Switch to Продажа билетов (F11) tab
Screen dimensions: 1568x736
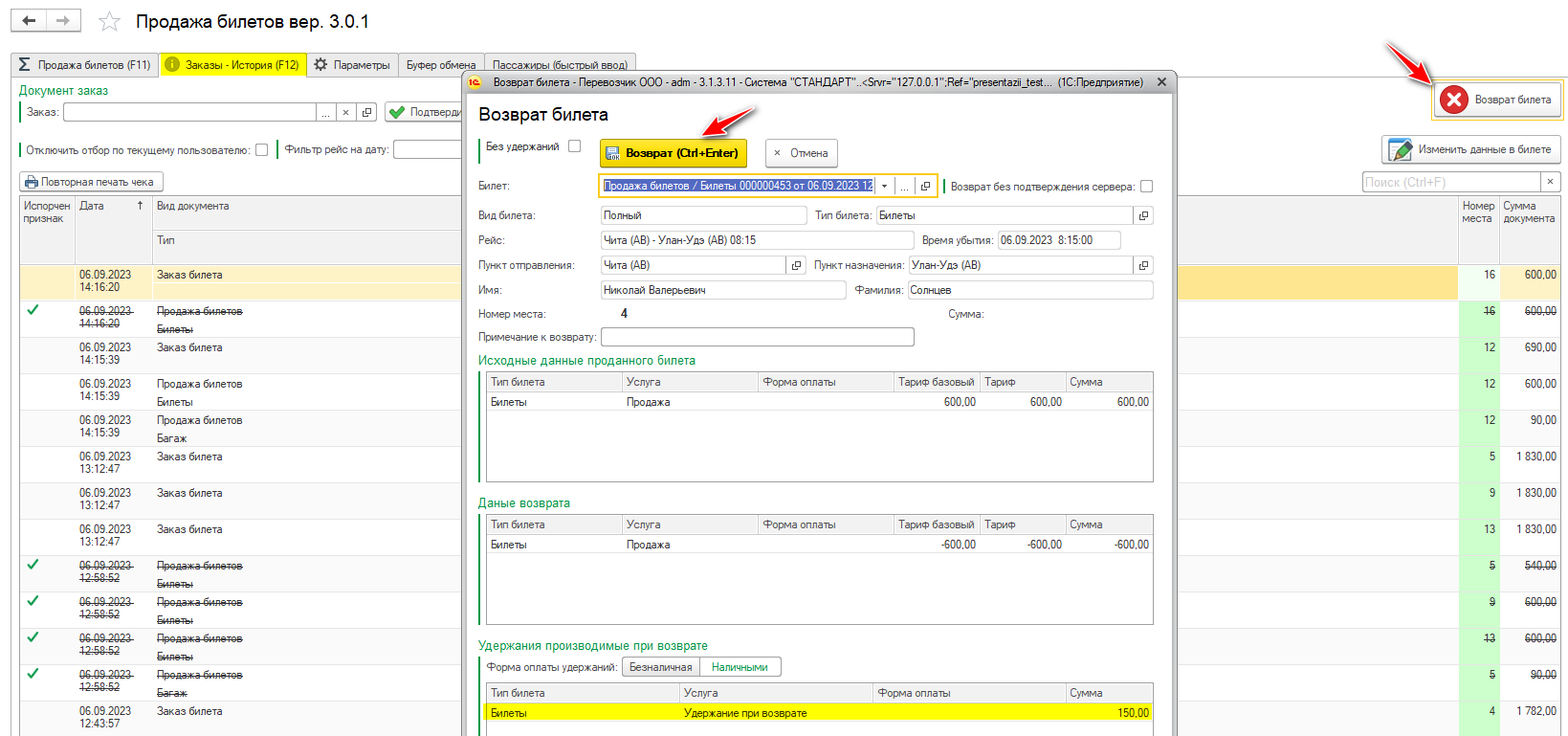click(x=85, y=65)
